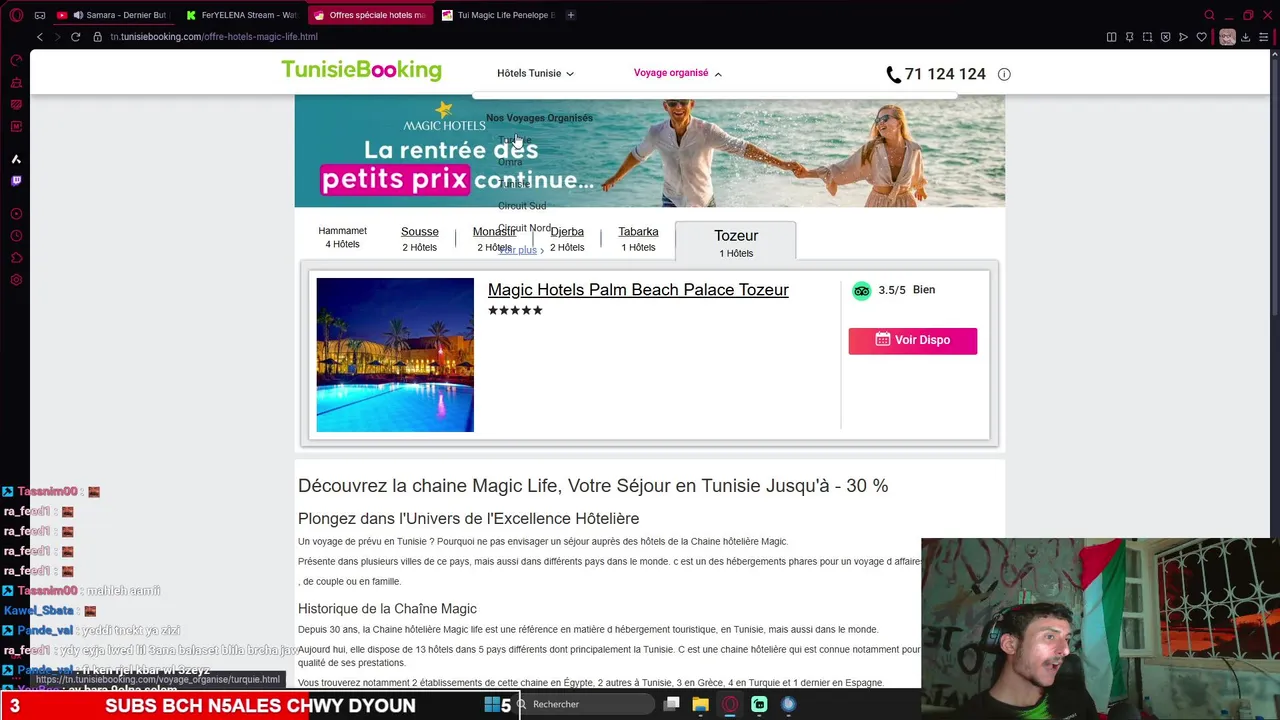Viewport: 1280px width, 720px height.
Task: Click the Palm Beach Palace hotel photo
Action: 395,355
